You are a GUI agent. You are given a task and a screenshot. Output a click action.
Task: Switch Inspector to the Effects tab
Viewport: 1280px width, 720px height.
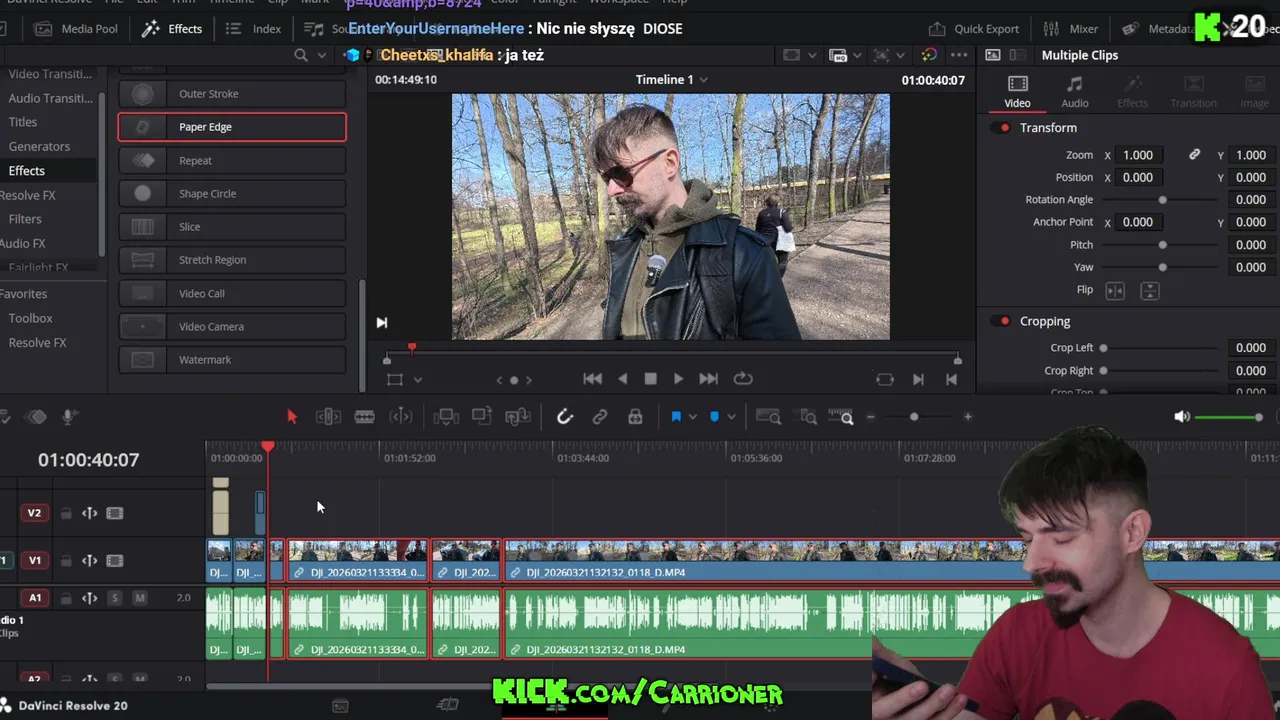(x=1132, y=91)
